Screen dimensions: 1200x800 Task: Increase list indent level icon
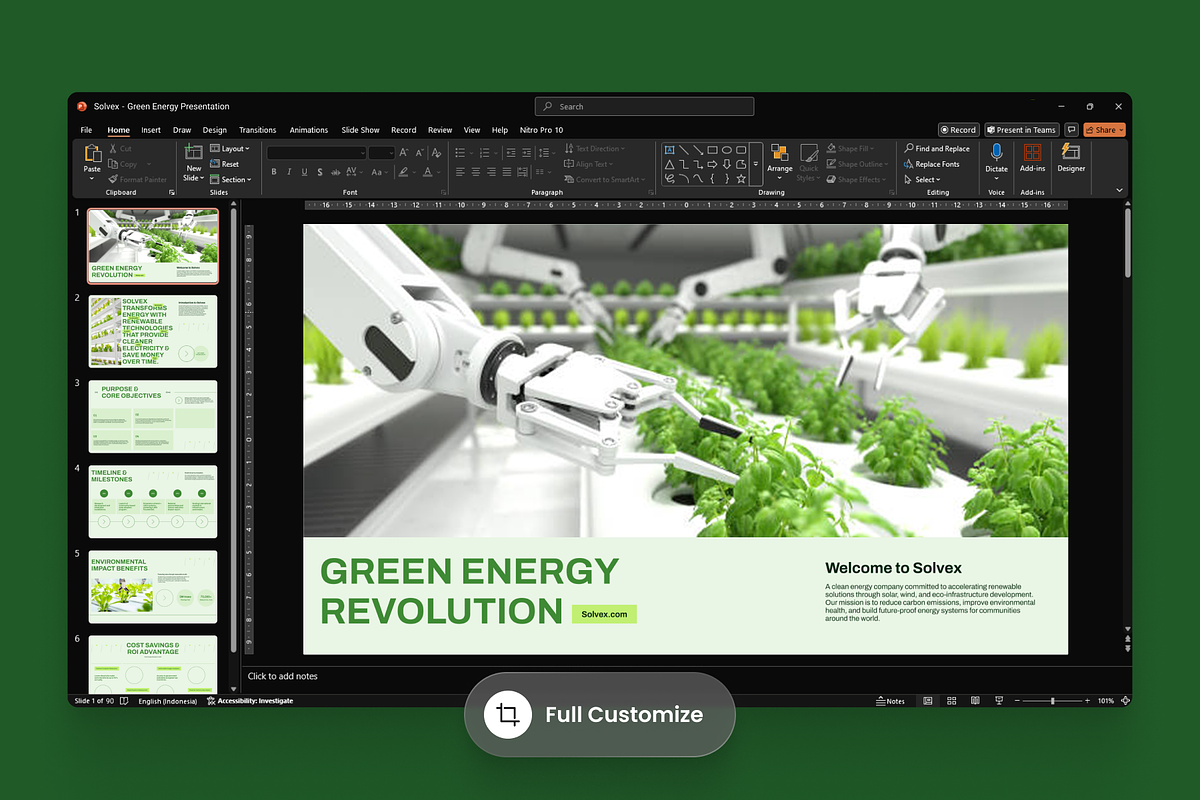(x=526, y=153)
